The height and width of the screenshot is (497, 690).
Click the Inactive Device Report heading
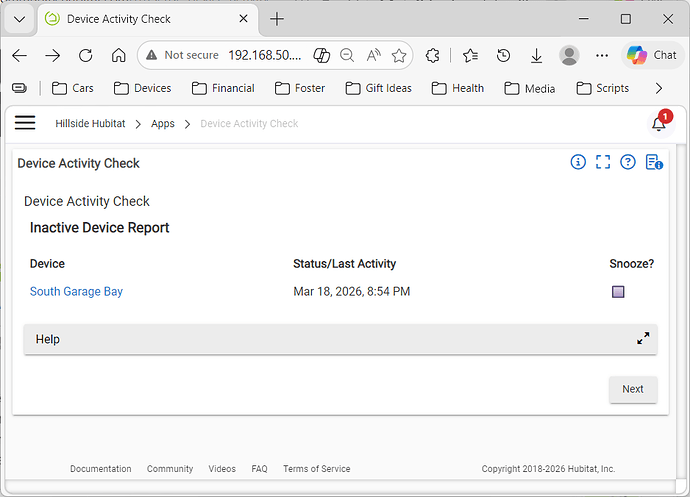coord(99,228)
